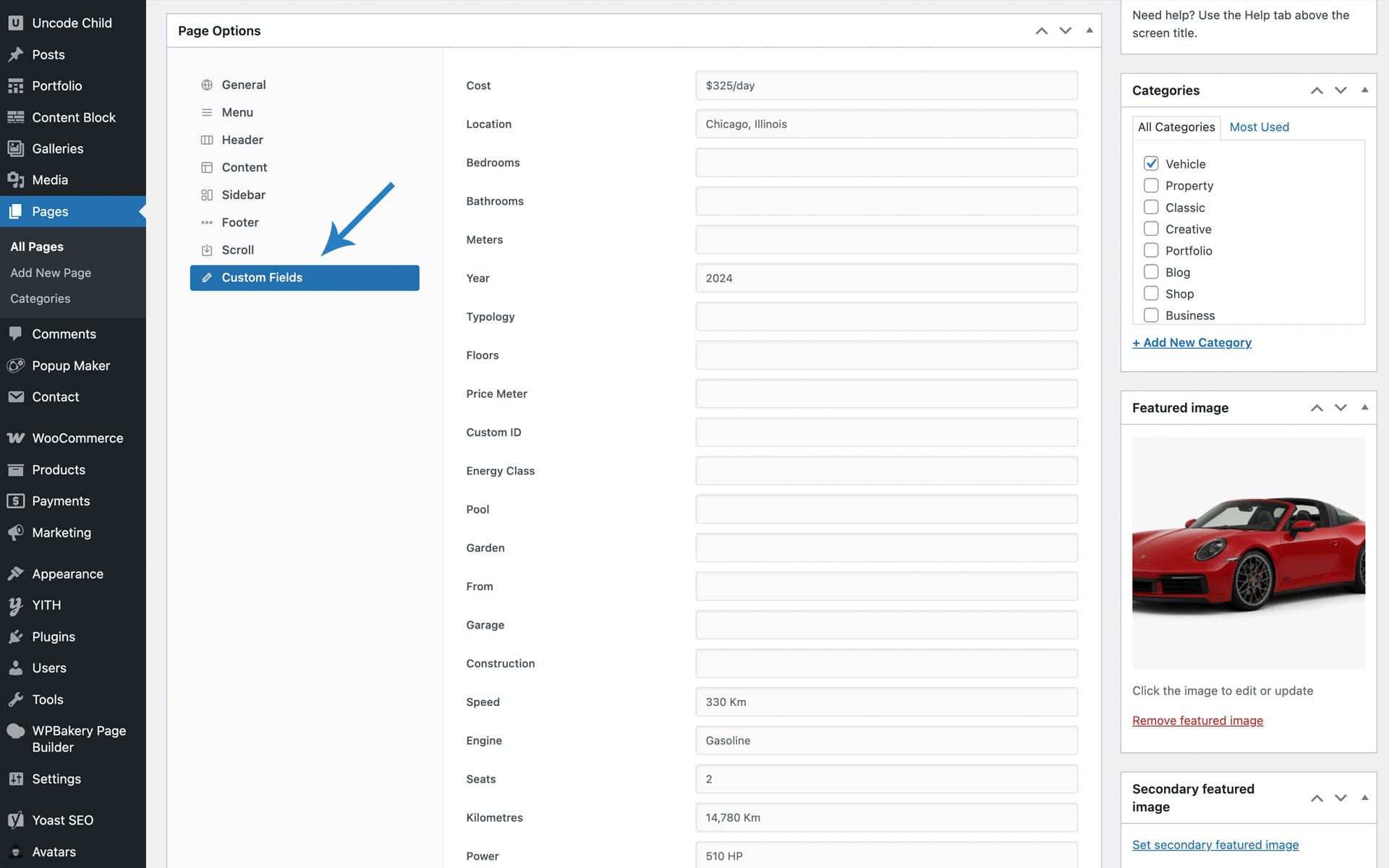The height and width of the screenshot is (868, 1389).
Task: Toggle the Featured image panel triangle
Action: (x=1364, y=408)
